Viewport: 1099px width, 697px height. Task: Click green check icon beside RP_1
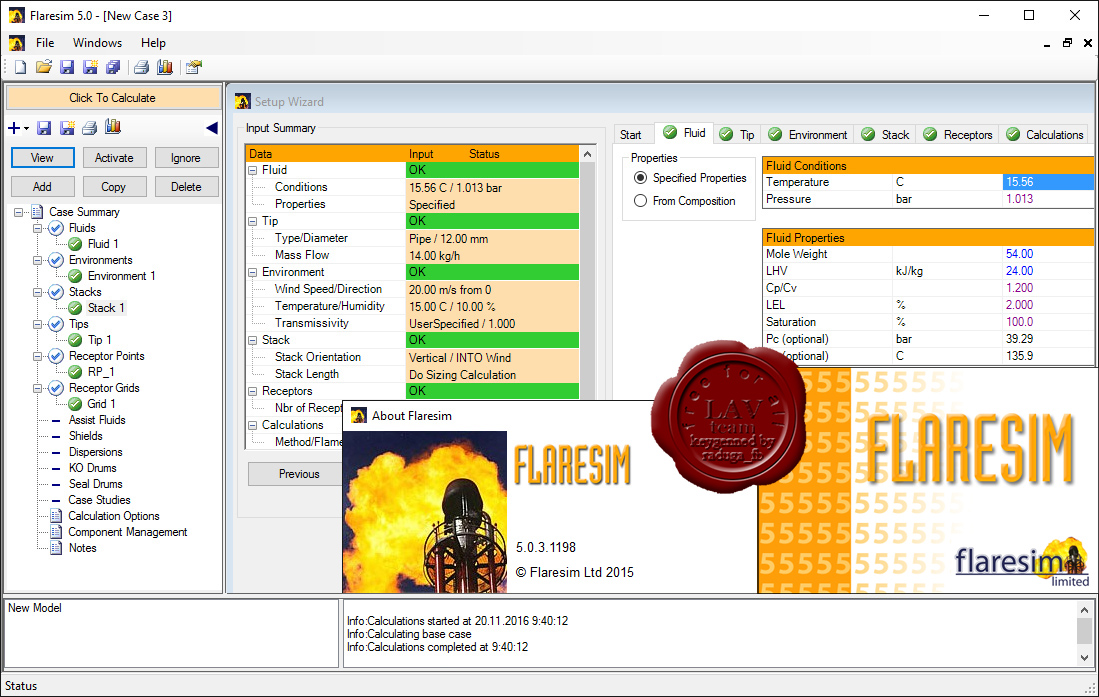tap(75, 372)
